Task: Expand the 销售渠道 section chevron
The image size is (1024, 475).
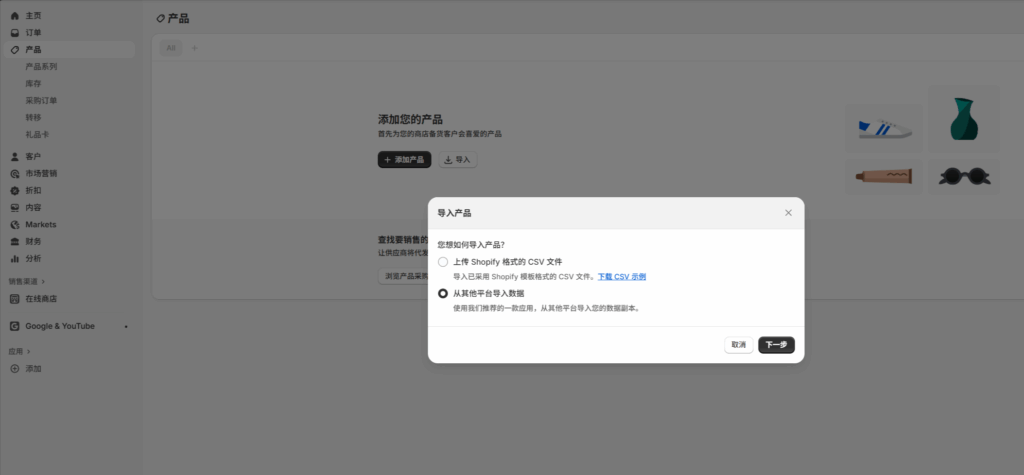Action: pyautogui.click(x=44, y=282)
